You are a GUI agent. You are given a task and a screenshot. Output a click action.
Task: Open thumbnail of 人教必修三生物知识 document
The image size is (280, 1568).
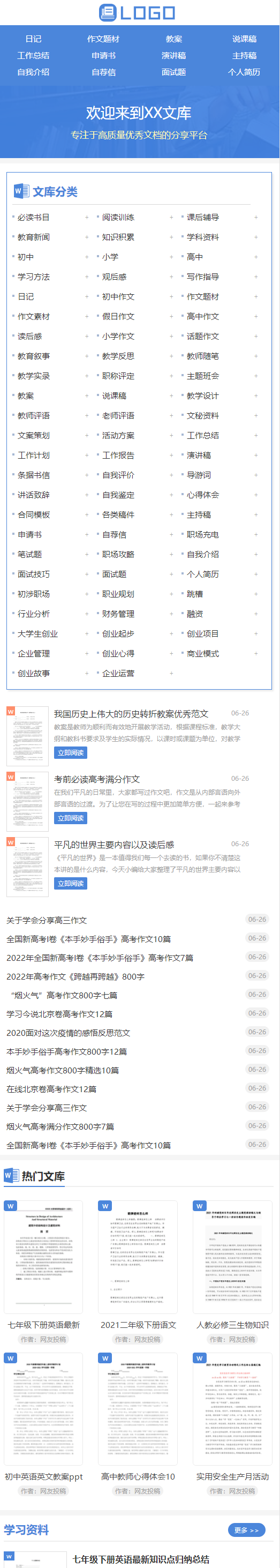232,1257
